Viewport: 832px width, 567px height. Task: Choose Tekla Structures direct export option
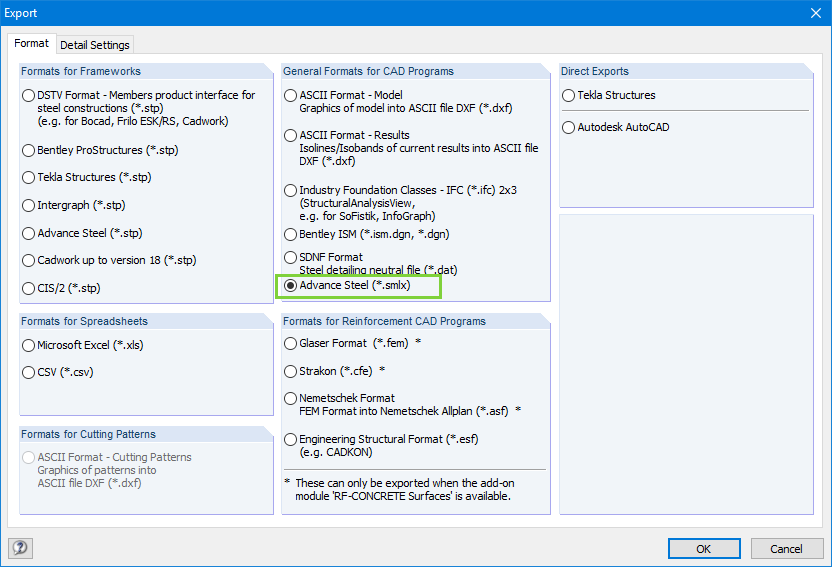pos(569,96)
